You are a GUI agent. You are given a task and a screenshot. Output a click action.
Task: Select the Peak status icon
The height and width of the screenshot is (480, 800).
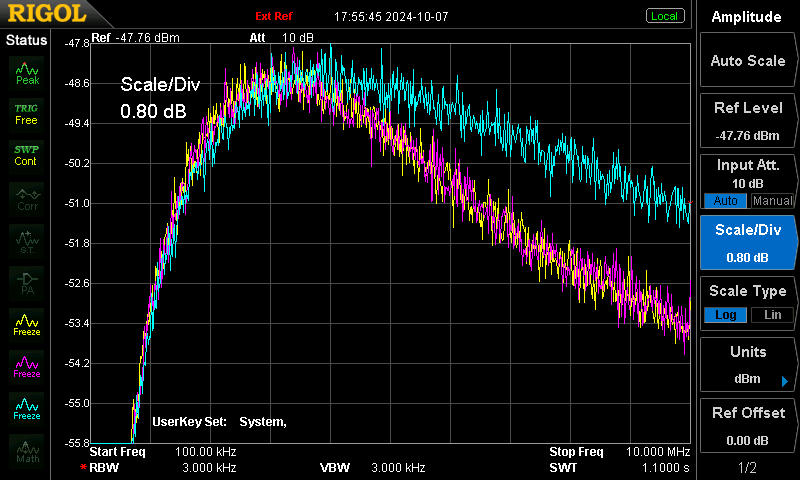[27, 73]
